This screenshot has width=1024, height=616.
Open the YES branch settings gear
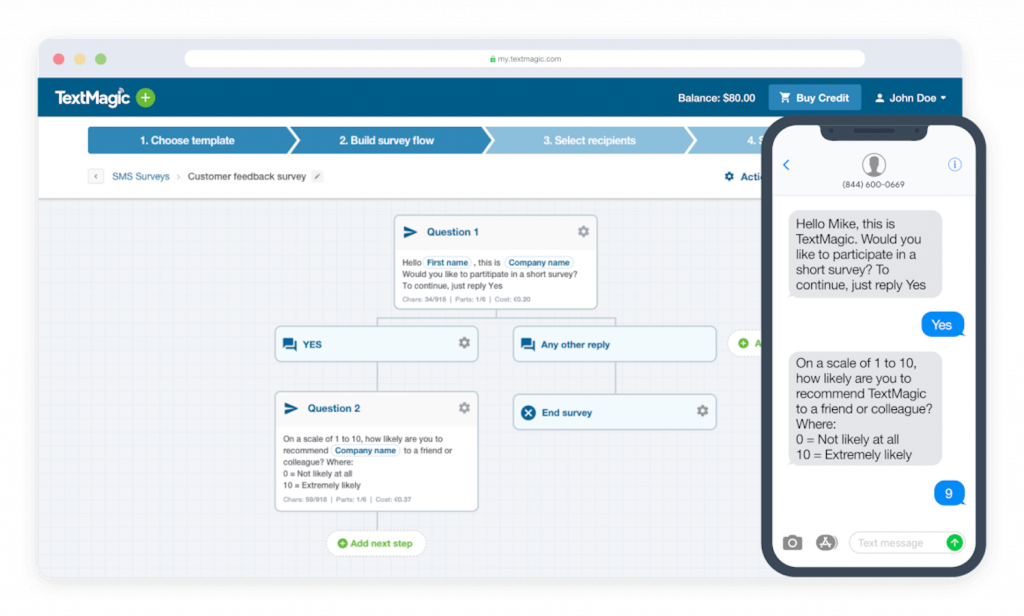[464, 343]
